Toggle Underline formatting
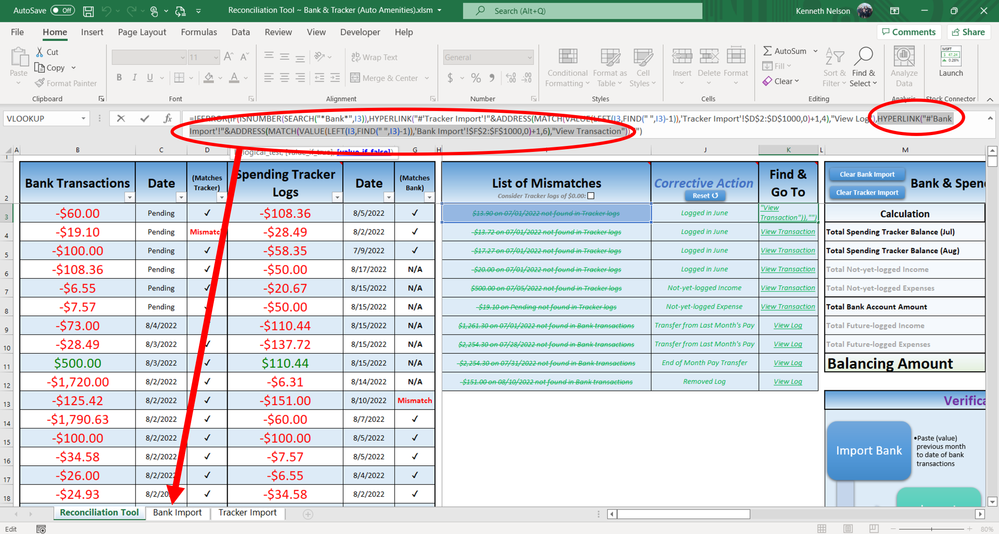 (150, 78)
